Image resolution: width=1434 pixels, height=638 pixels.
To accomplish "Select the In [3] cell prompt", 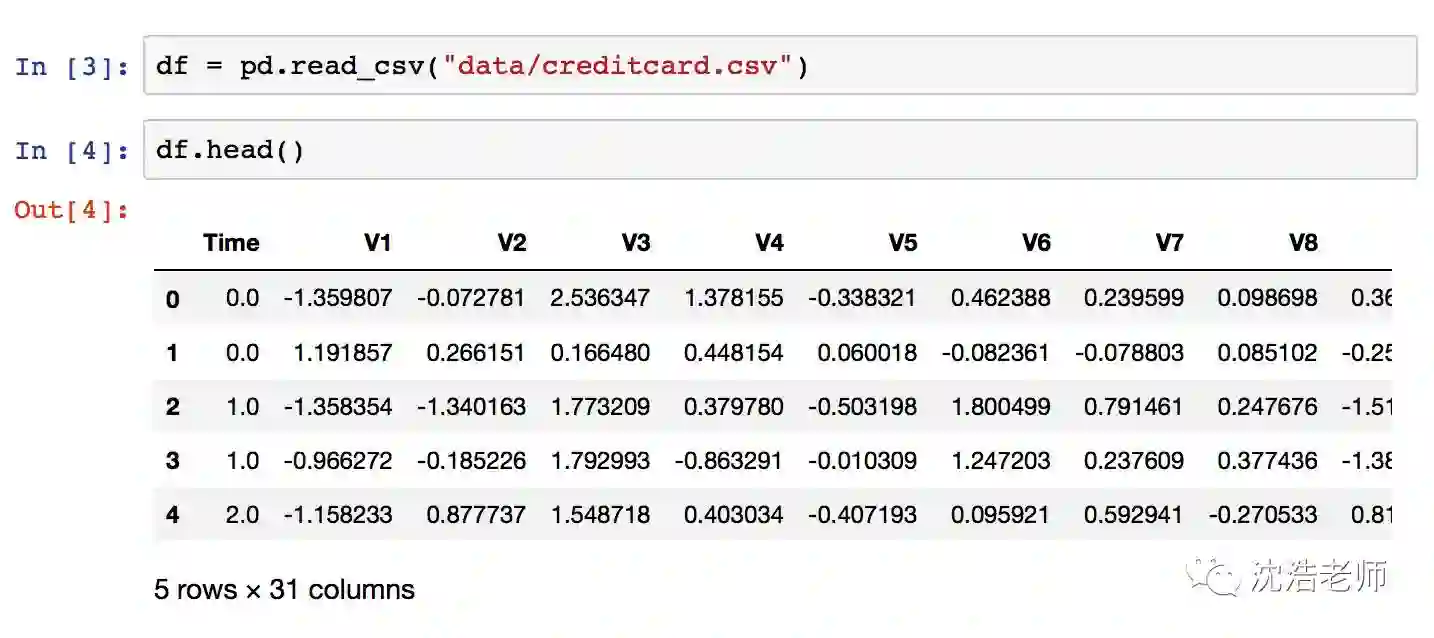I will (72, 67).
